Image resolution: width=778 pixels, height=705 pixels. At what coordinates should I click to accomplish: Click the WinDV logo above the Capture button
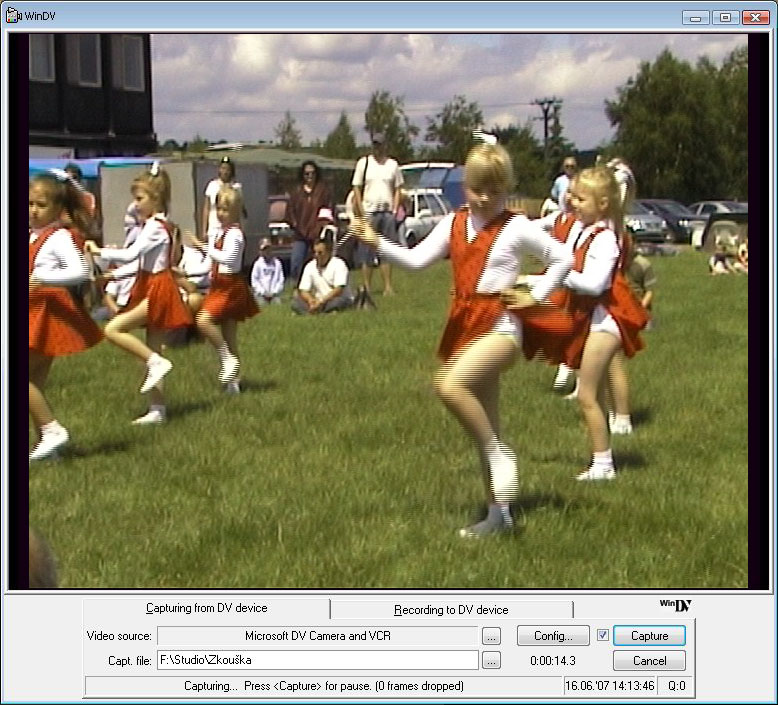pos(675,605)
